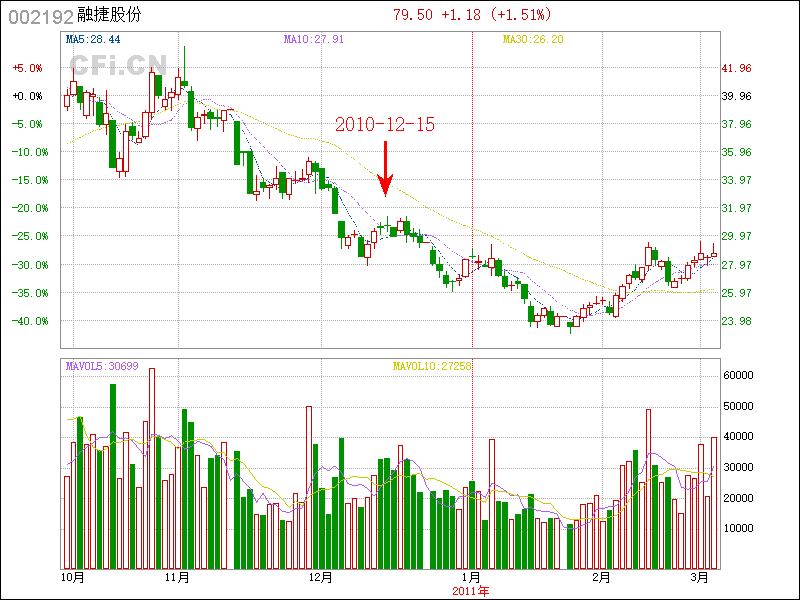This screenshot has height=600, width=800.
Task: Select the 2月 time axis label
Action: point(602,577)
